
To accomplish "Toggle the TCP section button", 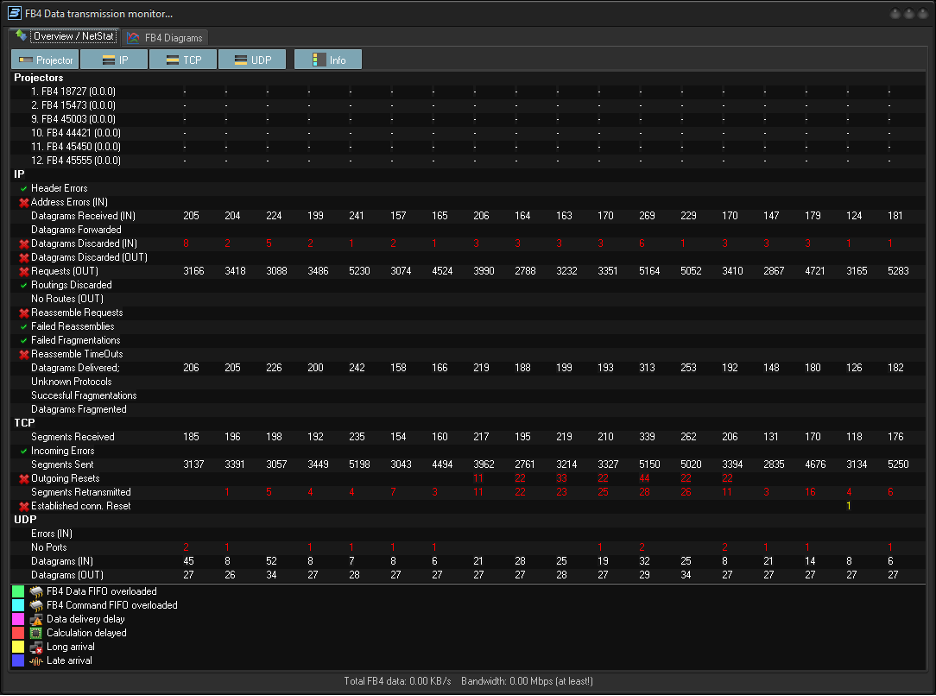I will pyautogui.click(x=183, y=60).
